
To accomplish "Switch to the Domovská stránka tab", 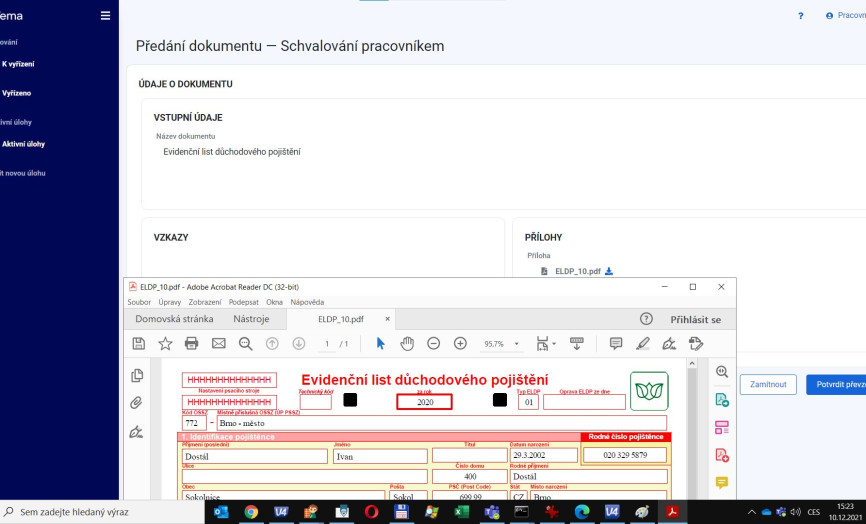I will point(174,319).
